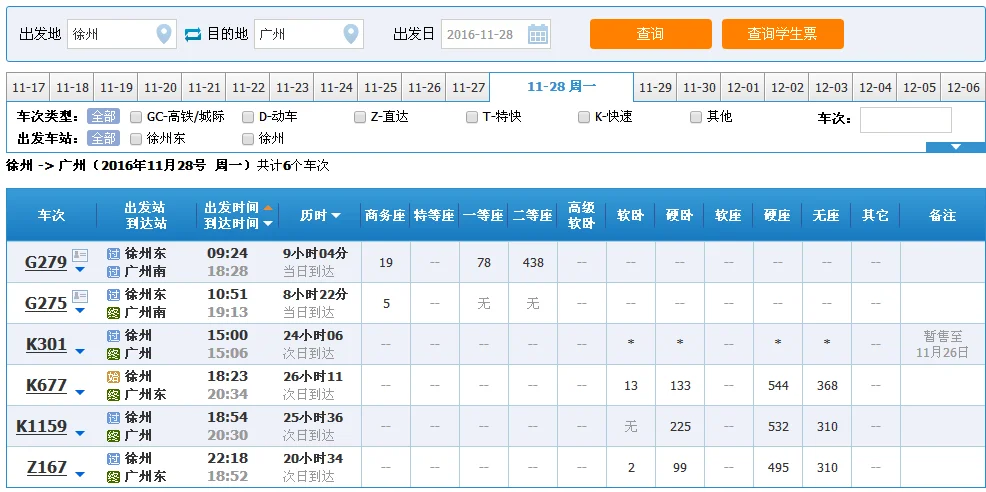Click the 目的地 input field with 广州
986x492 pixels.
[309, 34]
